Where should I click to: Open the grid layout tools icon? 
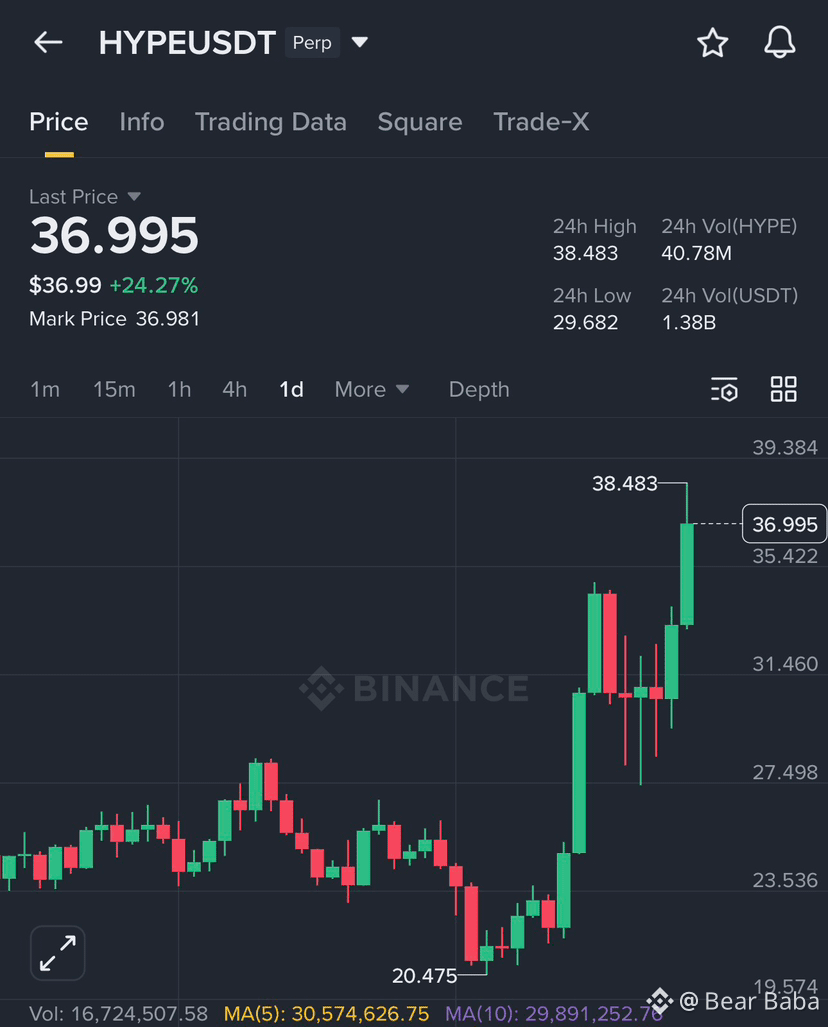783,389
